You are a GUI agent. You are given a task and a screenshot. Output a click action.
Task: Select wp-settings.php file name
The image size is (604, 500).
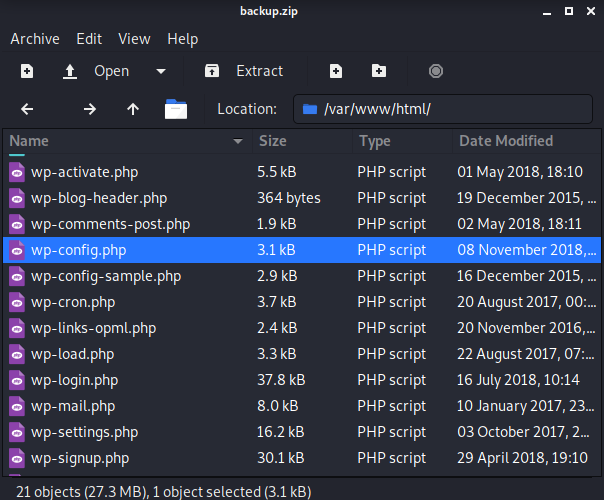(84, 432)
